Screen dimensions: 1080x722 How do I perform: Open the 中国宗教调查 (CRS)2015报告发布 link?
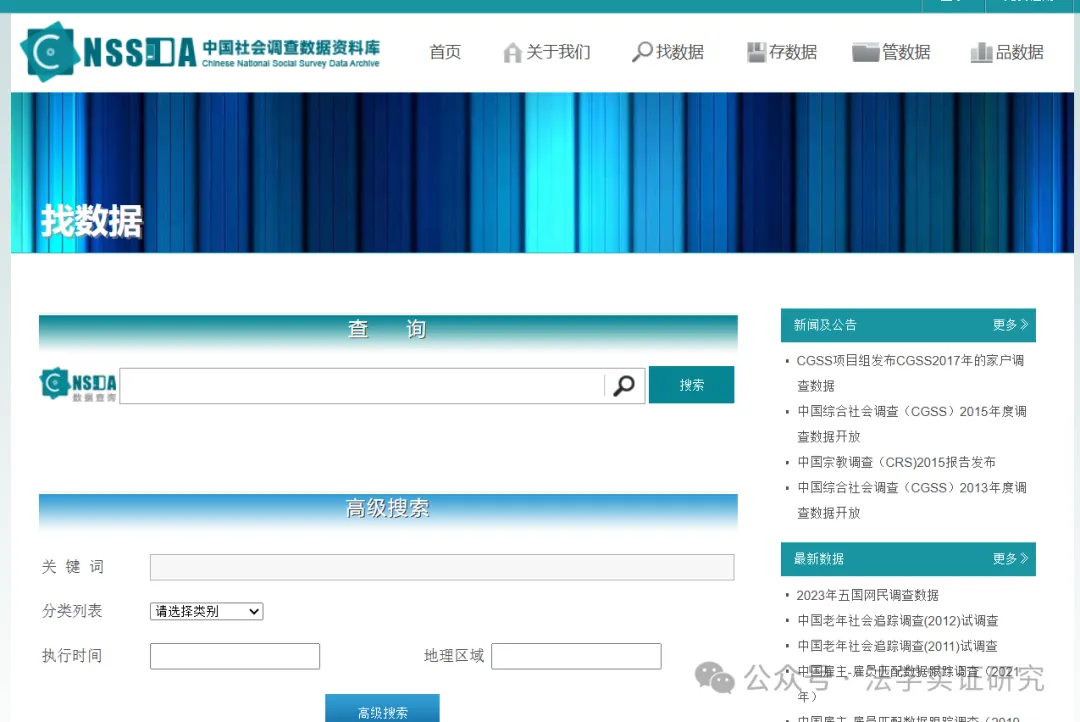click(896, 462)
